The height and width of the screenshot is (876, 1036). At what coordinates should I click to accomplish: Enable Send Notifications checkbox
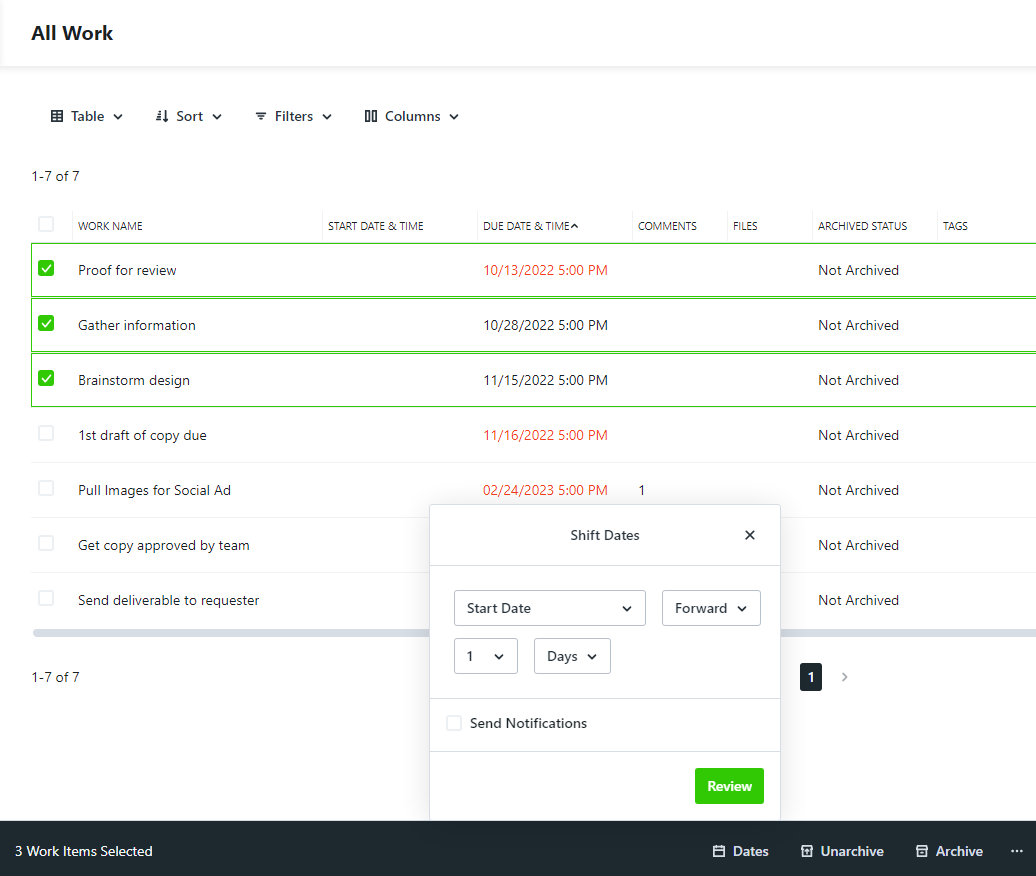454,723
